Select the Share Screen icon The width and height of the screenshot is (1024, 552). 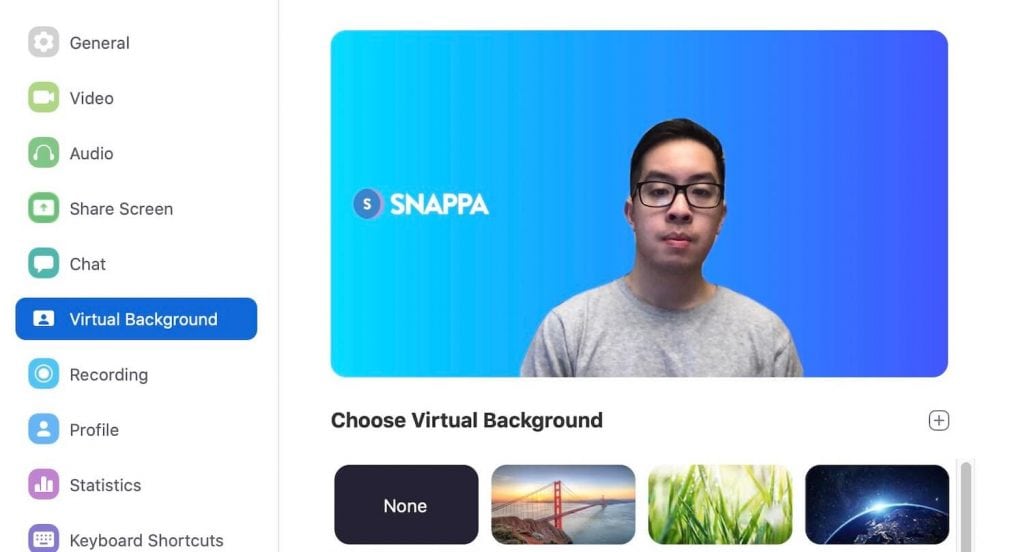point(44,208)
